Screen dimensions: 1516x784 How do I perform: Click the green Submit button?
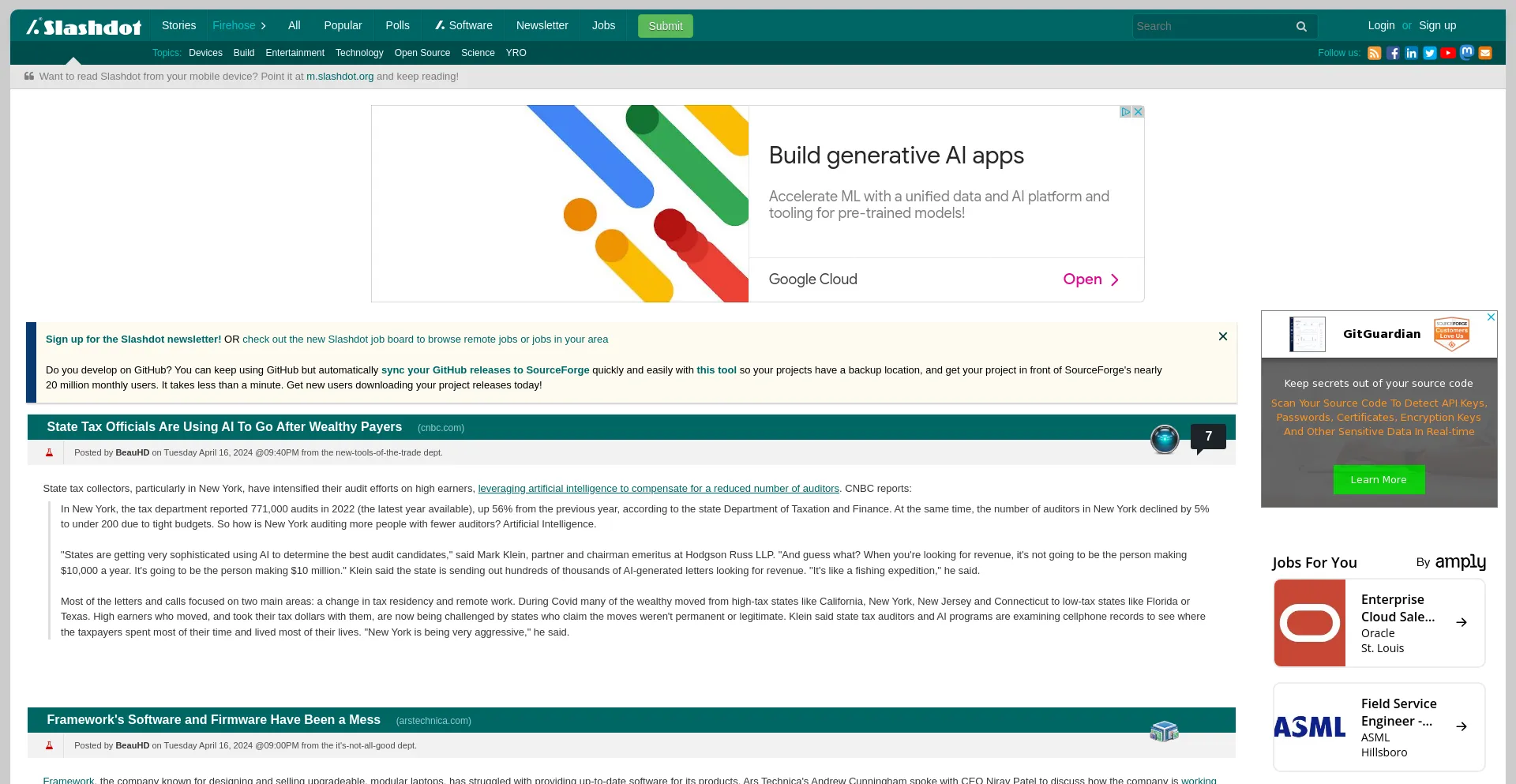666,26
